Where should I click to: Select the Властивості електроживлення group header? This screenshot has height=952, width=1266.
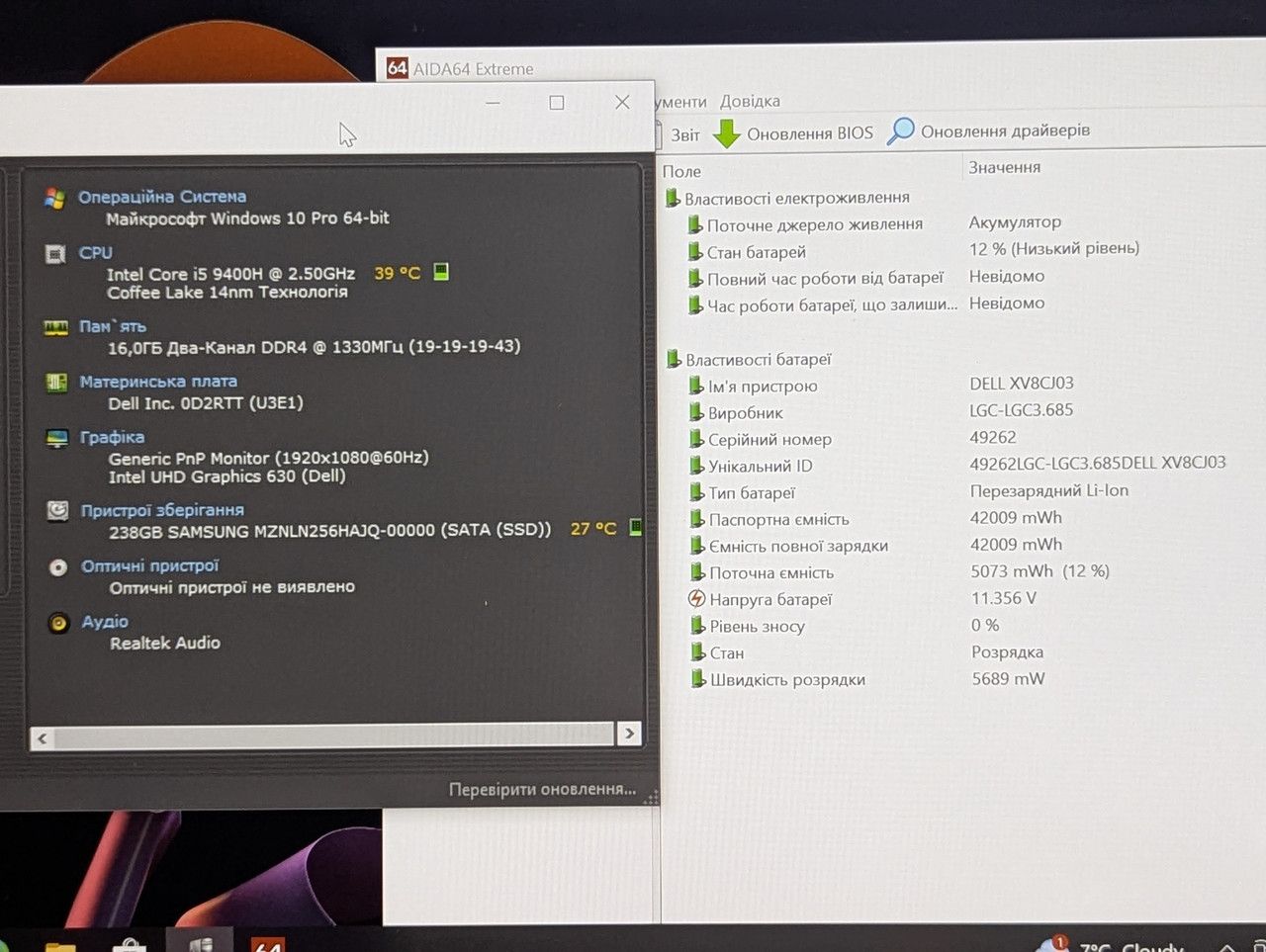tap(796, 198)
